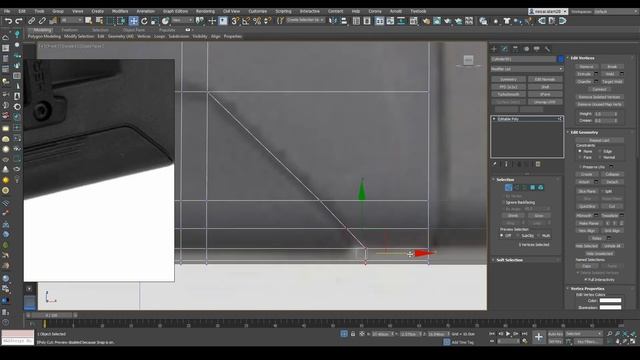Open the Create Selection Set dropdown
This screenshot has width=640, height=360.
(305, 20)
